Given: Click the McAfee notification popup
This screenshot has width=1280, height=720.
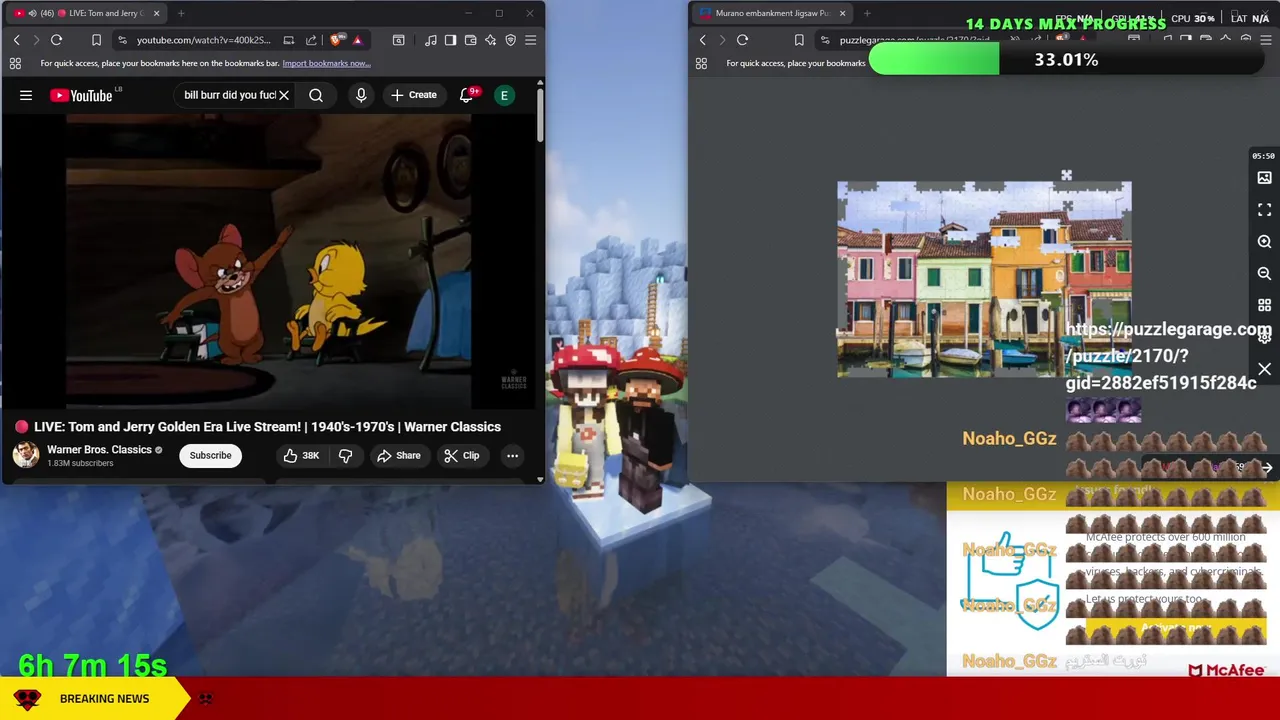Looking at the screenshot, I should (x=1113, y=580).
